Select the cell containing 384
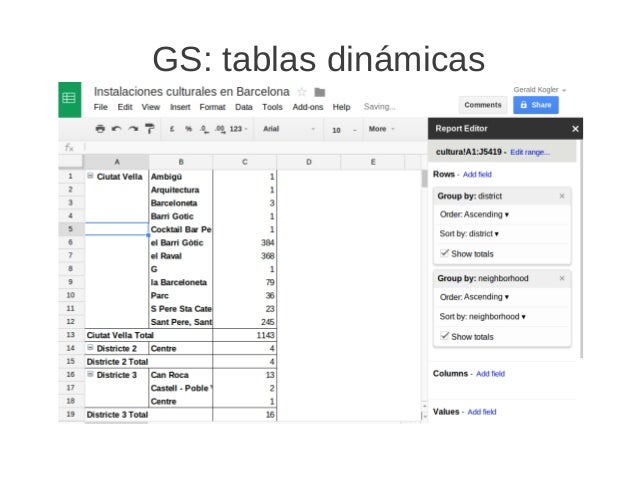Screen dimensions: 638x479 [x=245, y=243]
